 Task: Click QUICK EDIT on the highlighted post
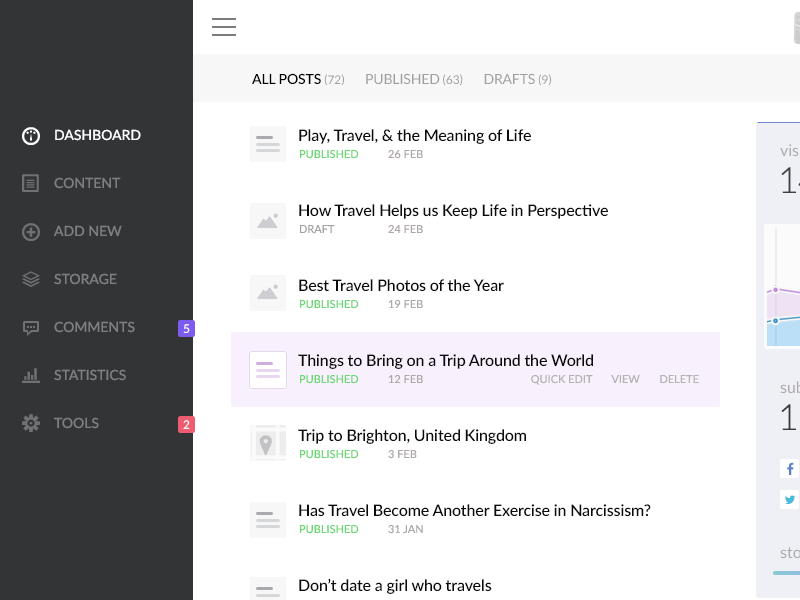(x=561, y=379)
